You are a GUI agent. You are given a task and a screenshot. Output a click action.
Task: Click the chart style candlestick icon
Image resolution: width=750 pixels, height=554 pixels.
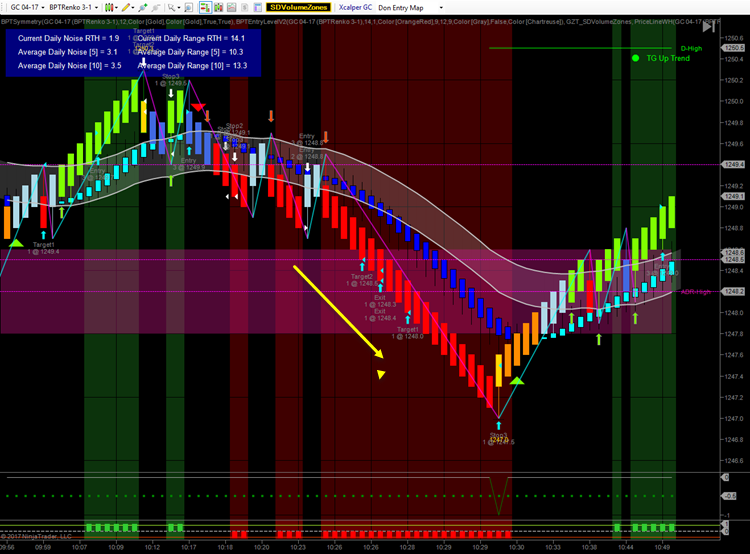[109, 7]
